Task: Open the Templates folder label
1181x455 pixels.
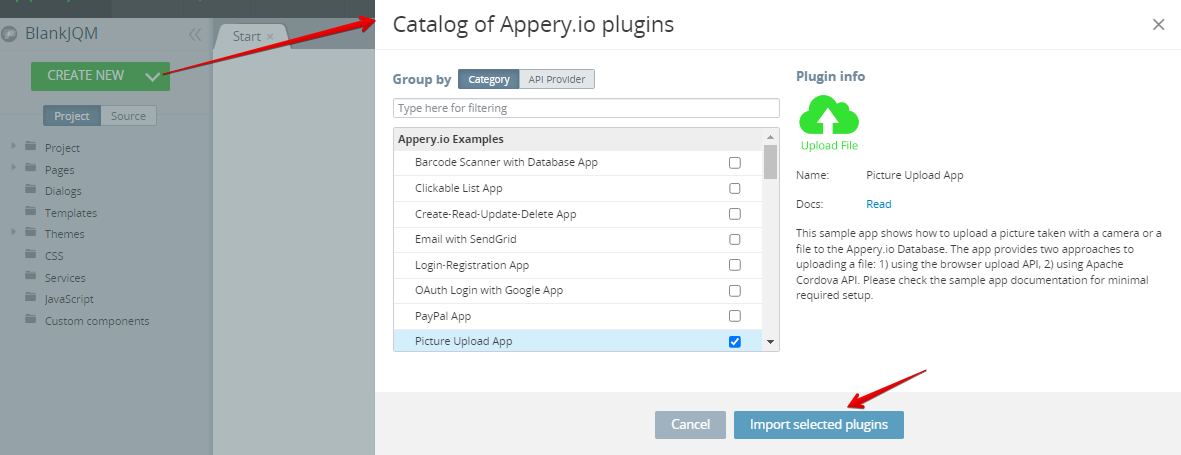Action: coord(71,213)
